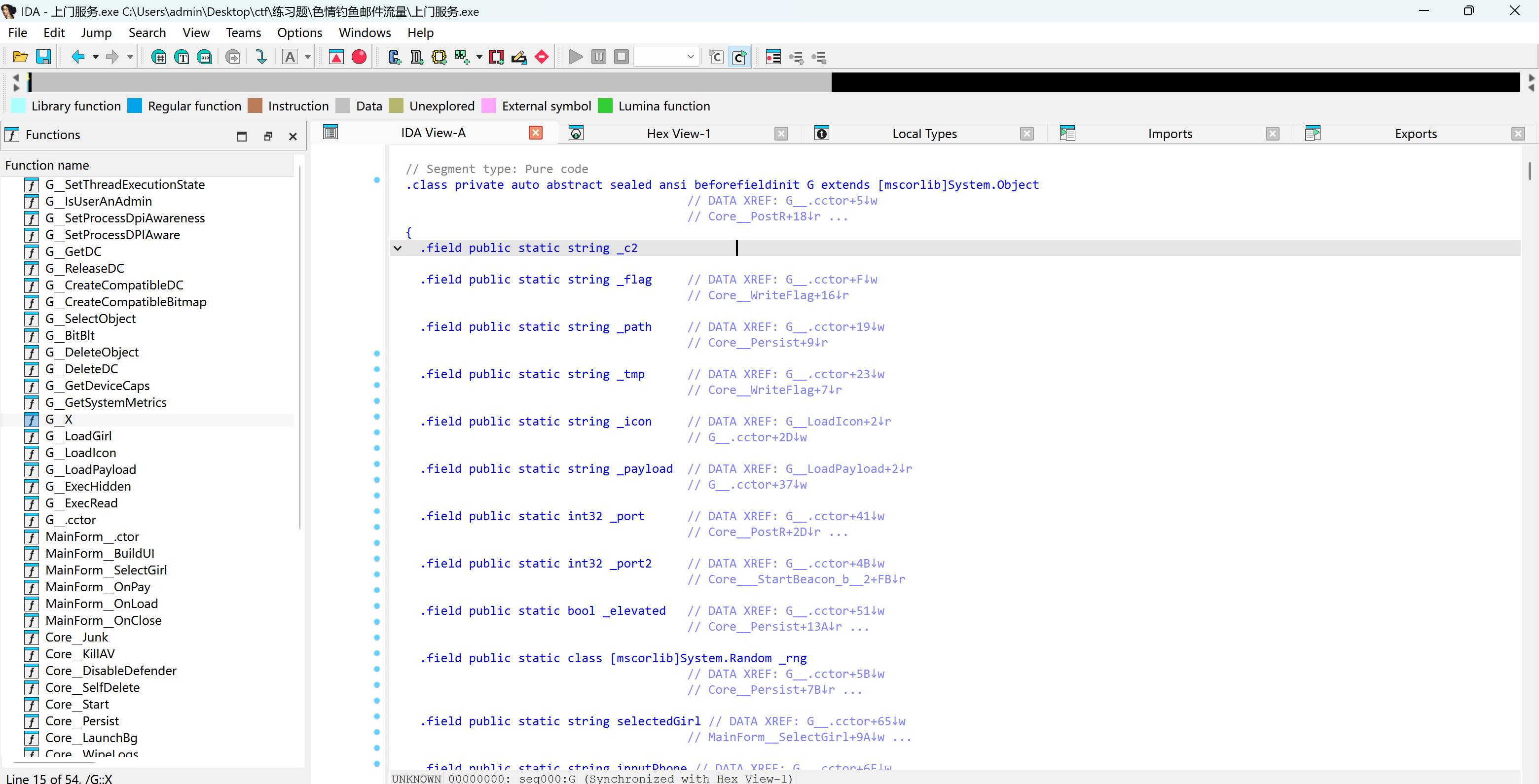This screenshot has width=1539, height=784.
Task: Save the database with the floppy icon
Action: point(43,57)
